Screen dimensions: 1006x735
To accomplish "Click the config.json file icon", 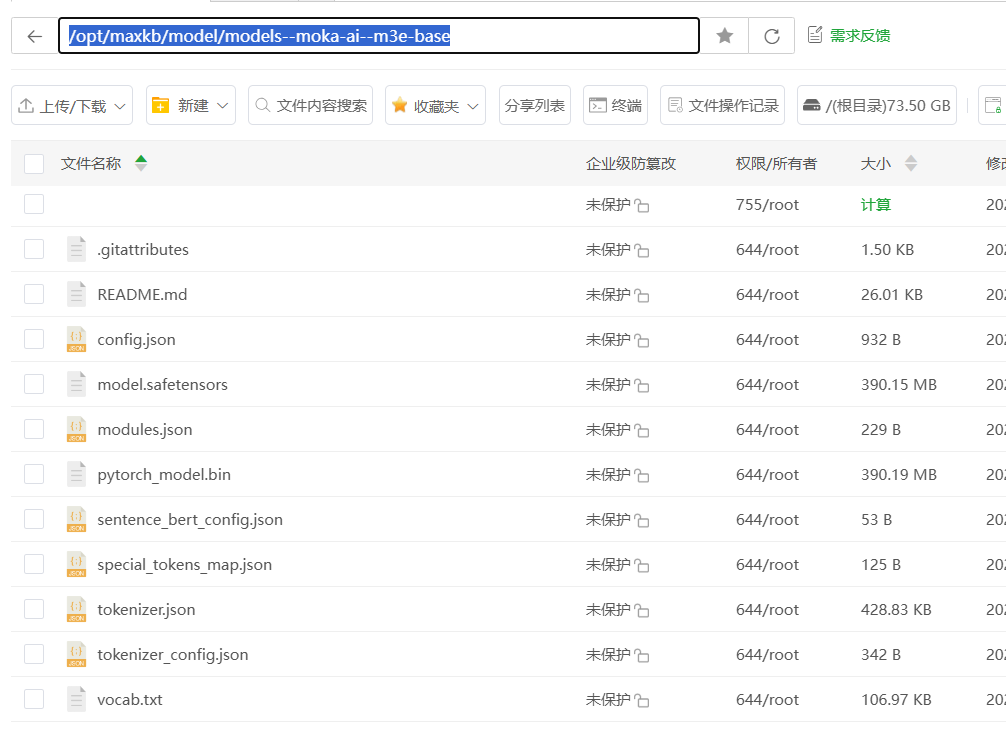I will pyautogui.click(x=76, y=339).
